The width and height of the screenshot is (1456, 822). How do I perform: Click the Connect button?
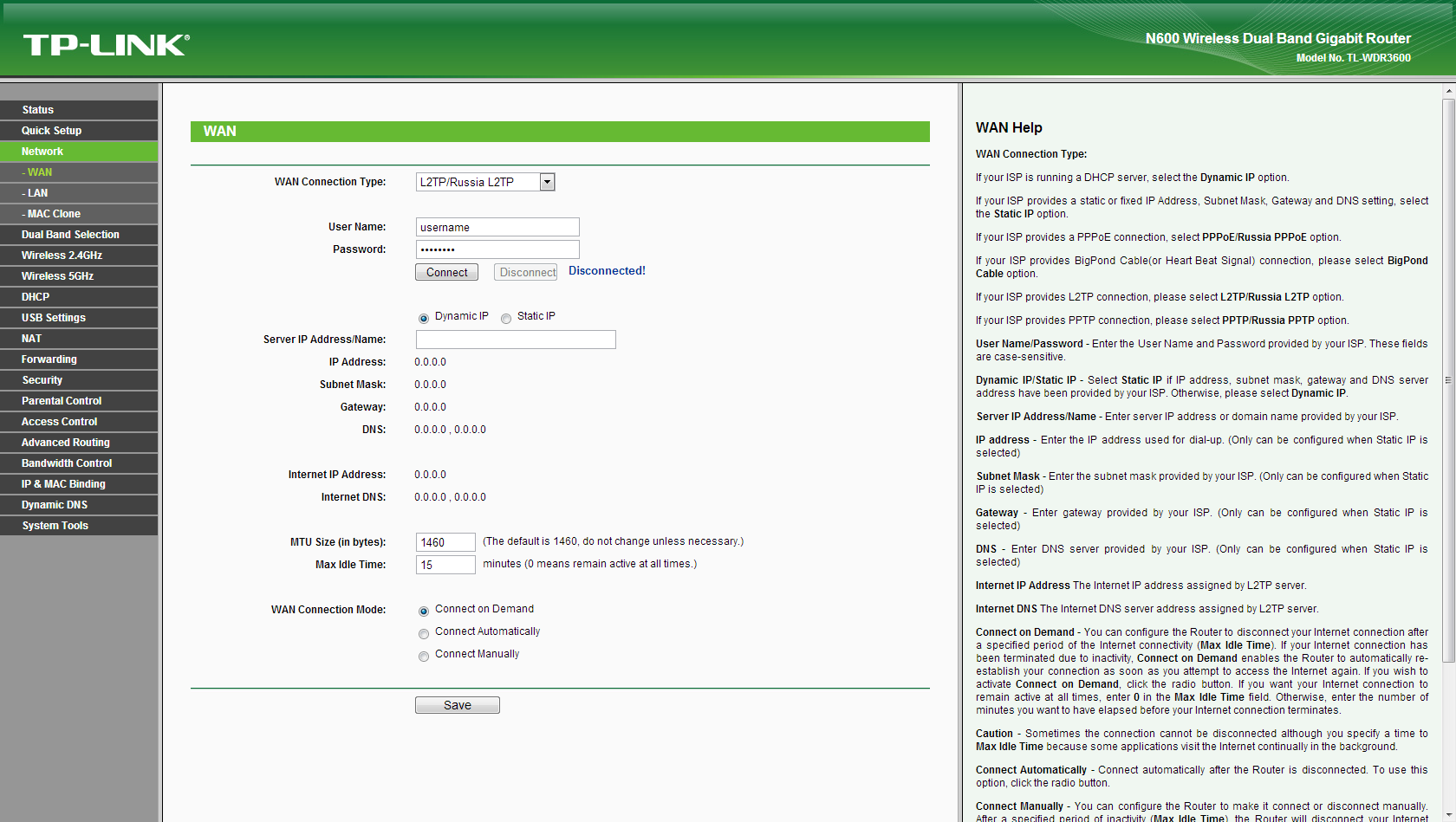tap(446, 272)
